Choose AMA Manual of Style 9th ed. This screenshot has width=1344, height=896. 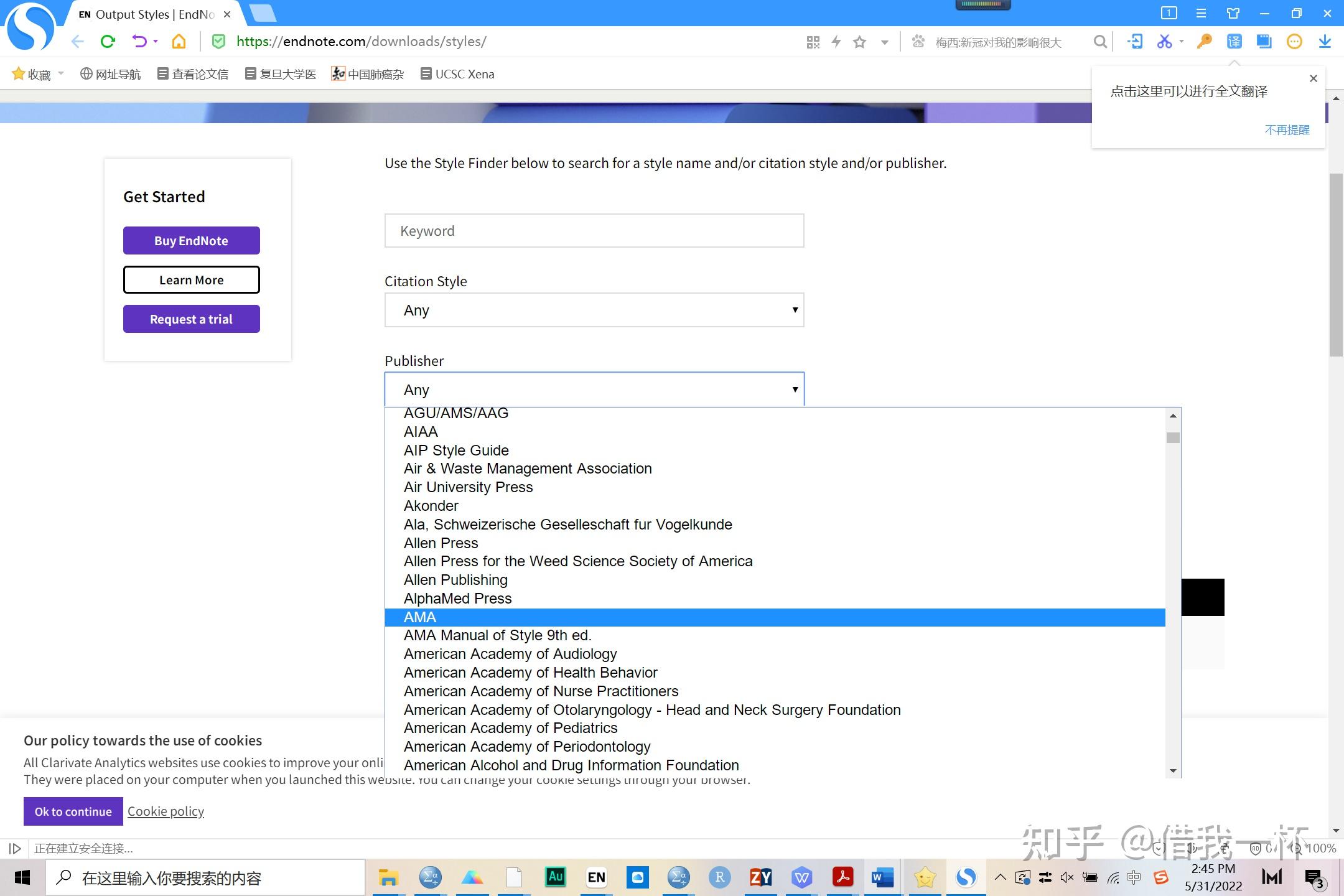(x=775, y=635)
